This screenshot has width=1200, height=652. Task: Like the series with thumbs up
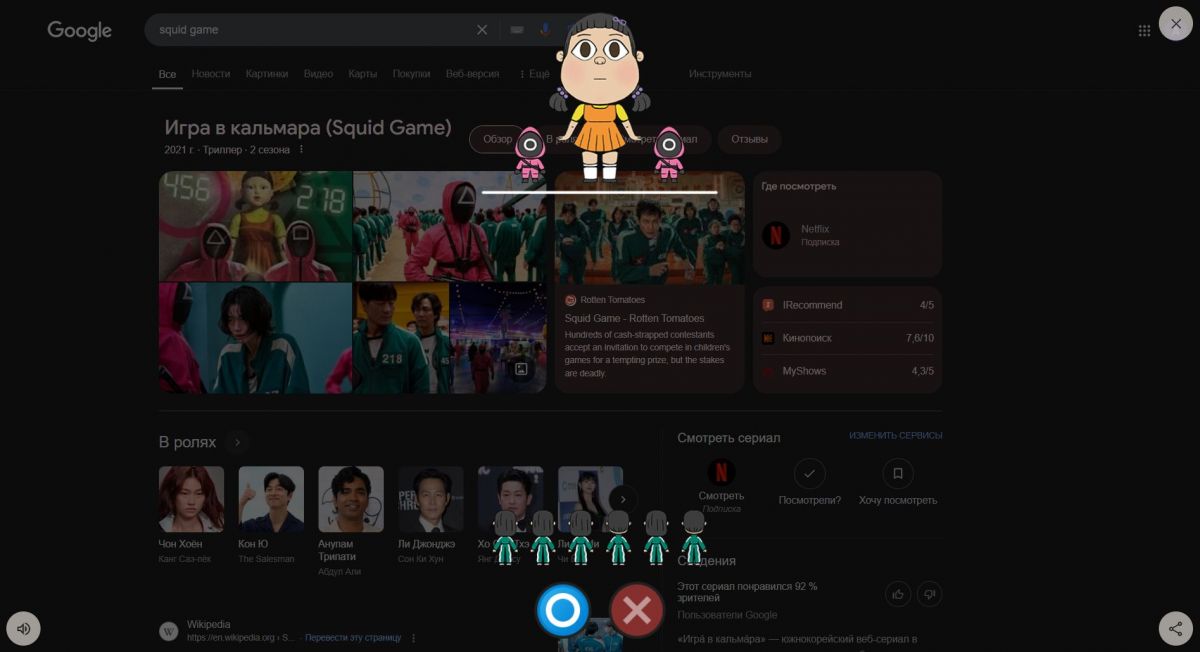click(x=898, y=594)
